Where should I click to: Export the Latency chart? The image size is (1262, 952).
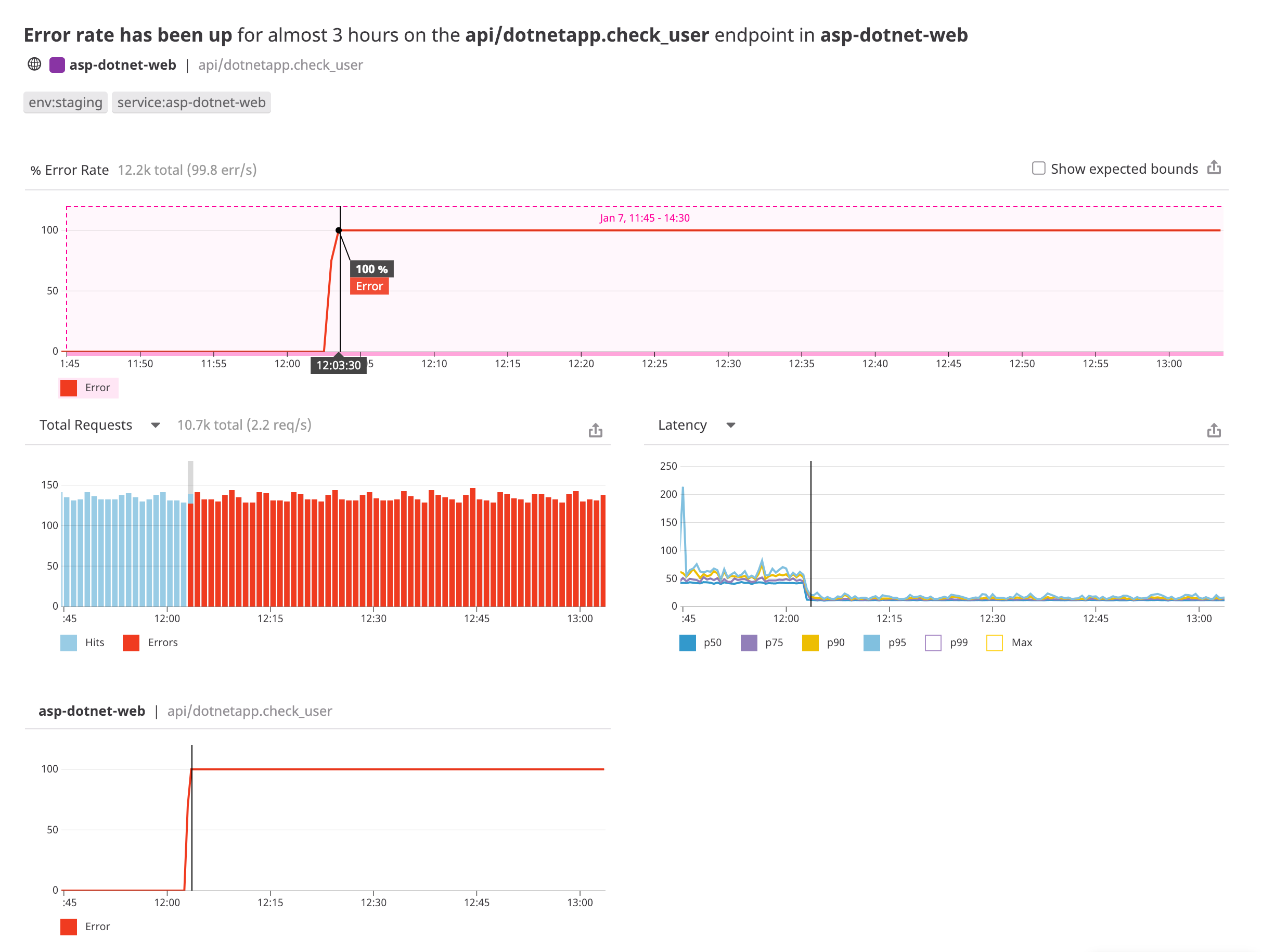point(1214,430)
